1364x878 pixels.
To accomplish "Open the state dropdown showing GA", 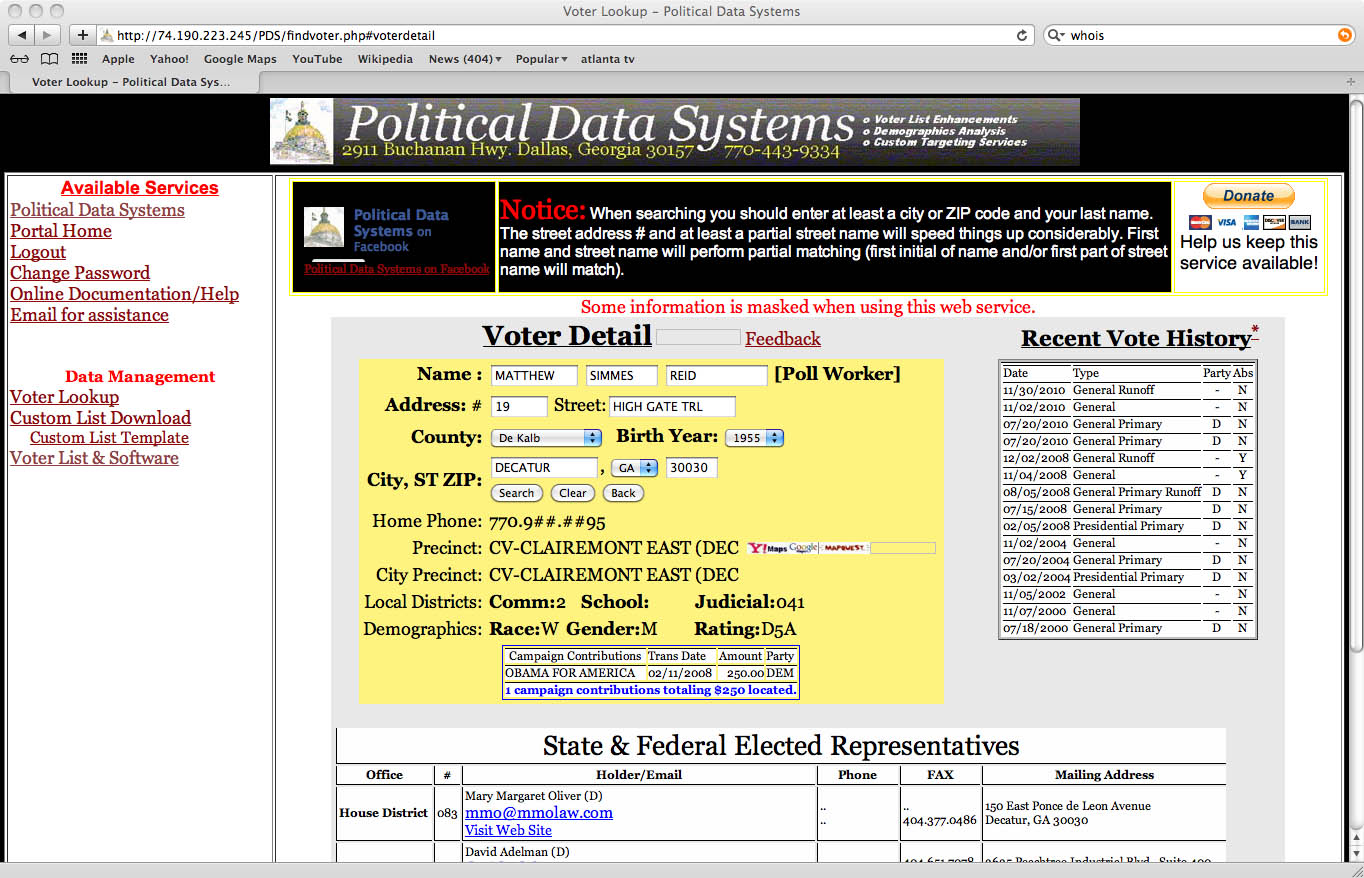I will (635, 468).
